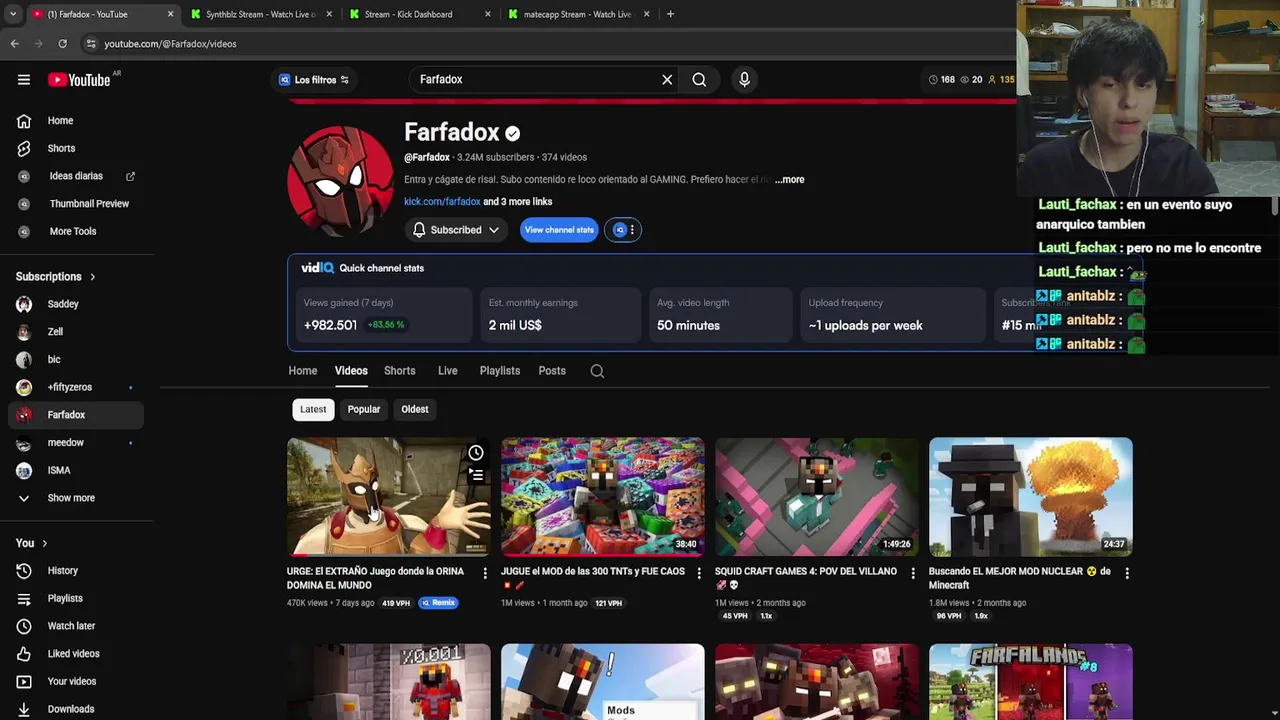Switch to channel Live tab
Screen dimensions: 1280x720
tap(447, 371)
